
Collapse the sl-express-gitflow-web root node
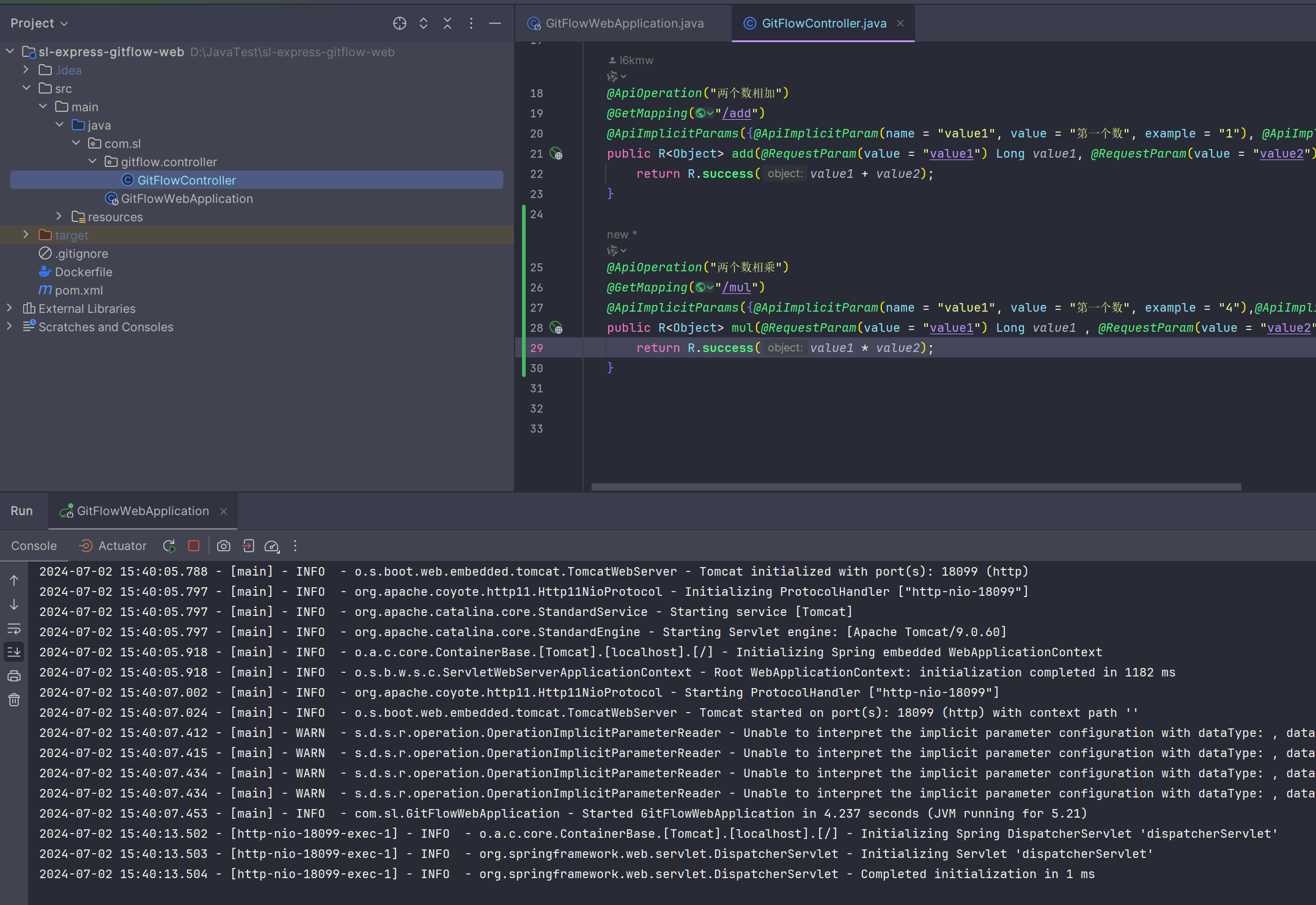click(x=10, y=52)
